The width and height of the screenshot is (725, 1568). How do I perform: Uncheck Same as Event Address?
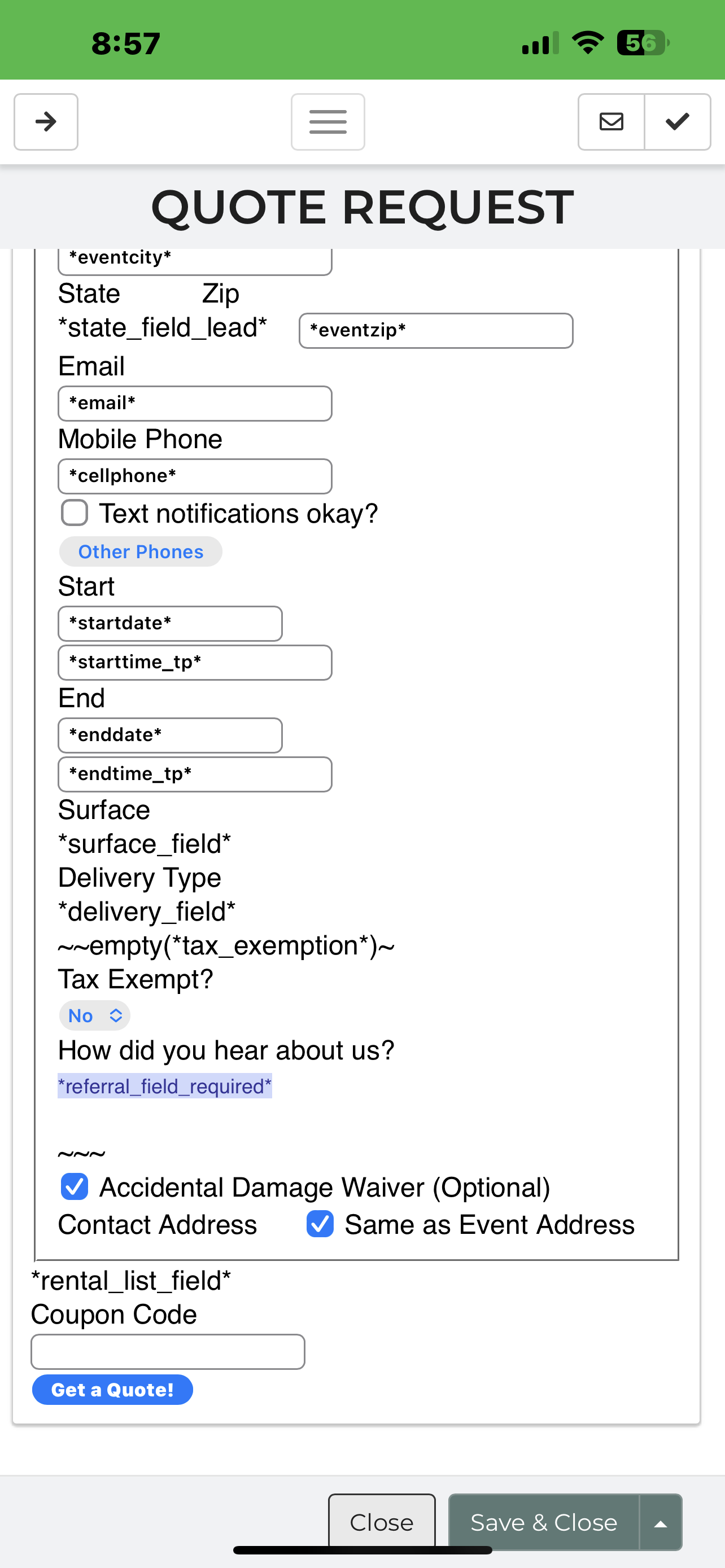[x=320, y=1224]
